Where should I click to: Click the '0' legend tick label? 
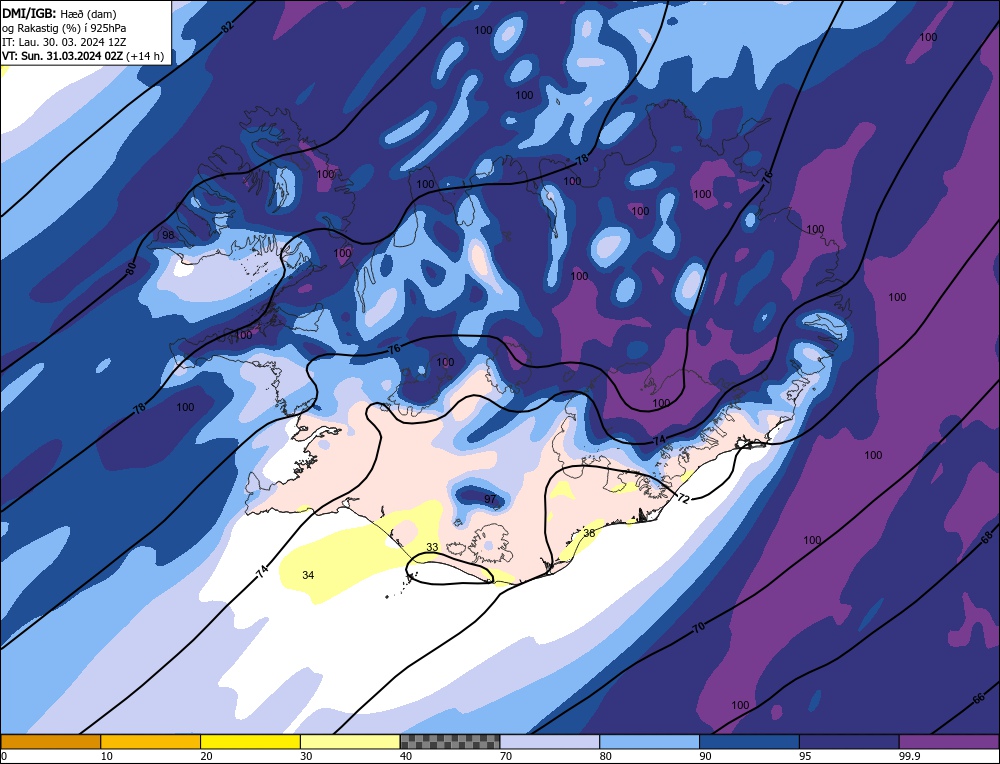coord(4,756)
